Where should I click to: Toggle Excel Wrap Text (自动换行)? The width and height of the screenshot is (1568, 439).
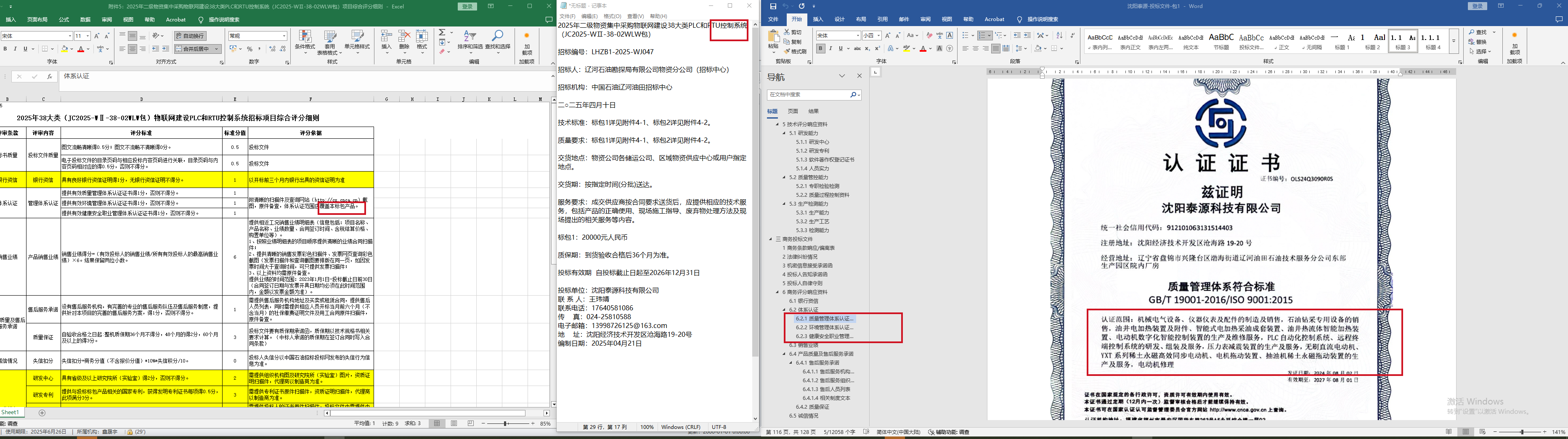coord(191,37)
